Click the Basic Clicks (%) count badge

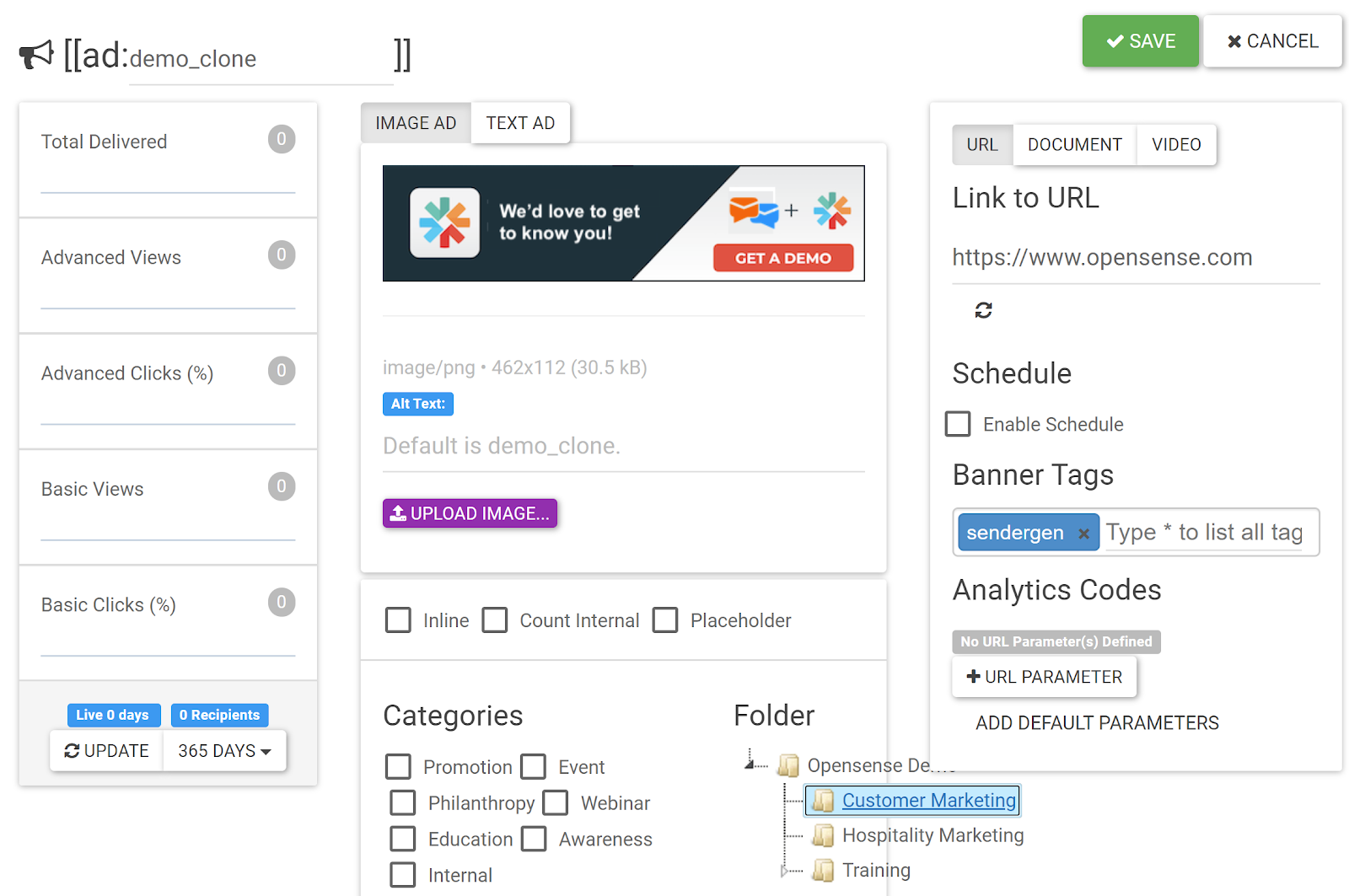(282, 602)
